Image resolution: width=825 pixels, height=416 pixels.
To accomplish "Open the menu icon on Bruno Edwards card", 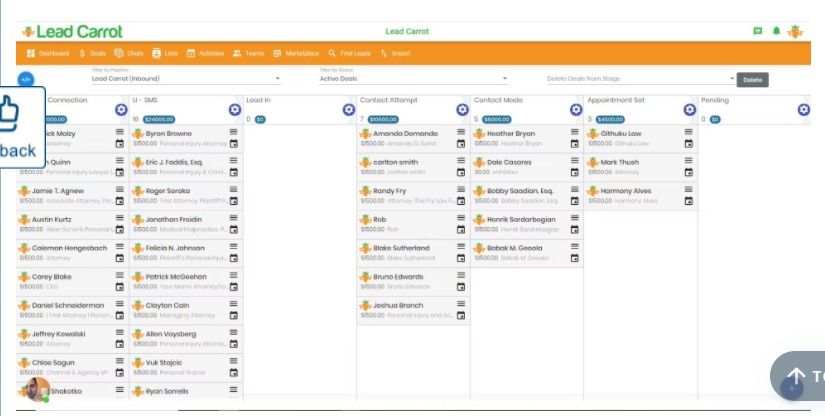I will coord(461,275).
